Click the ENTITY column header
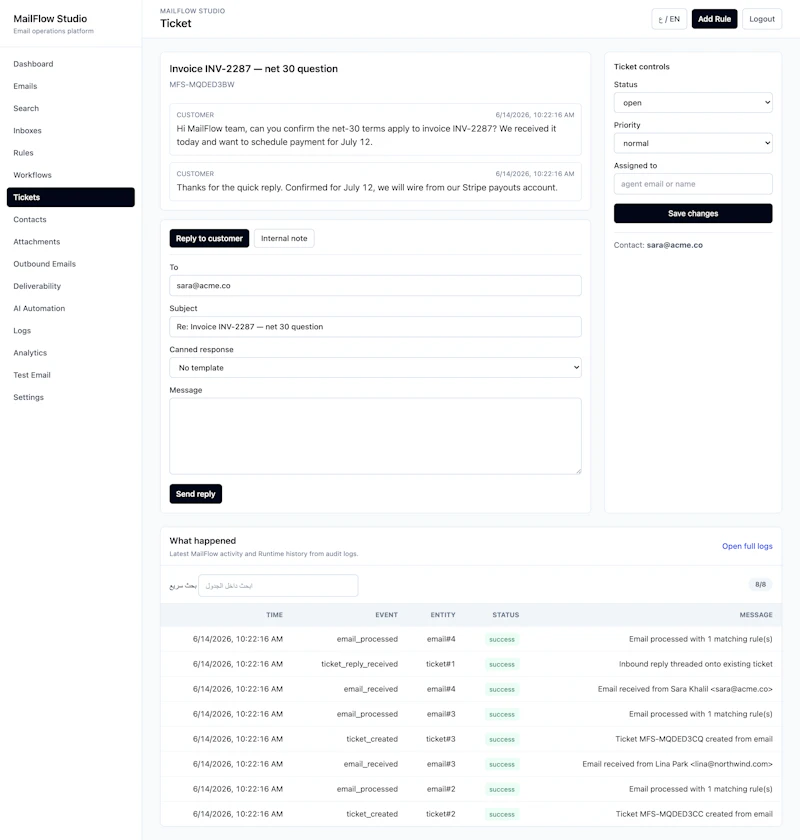 pos(443,615)
